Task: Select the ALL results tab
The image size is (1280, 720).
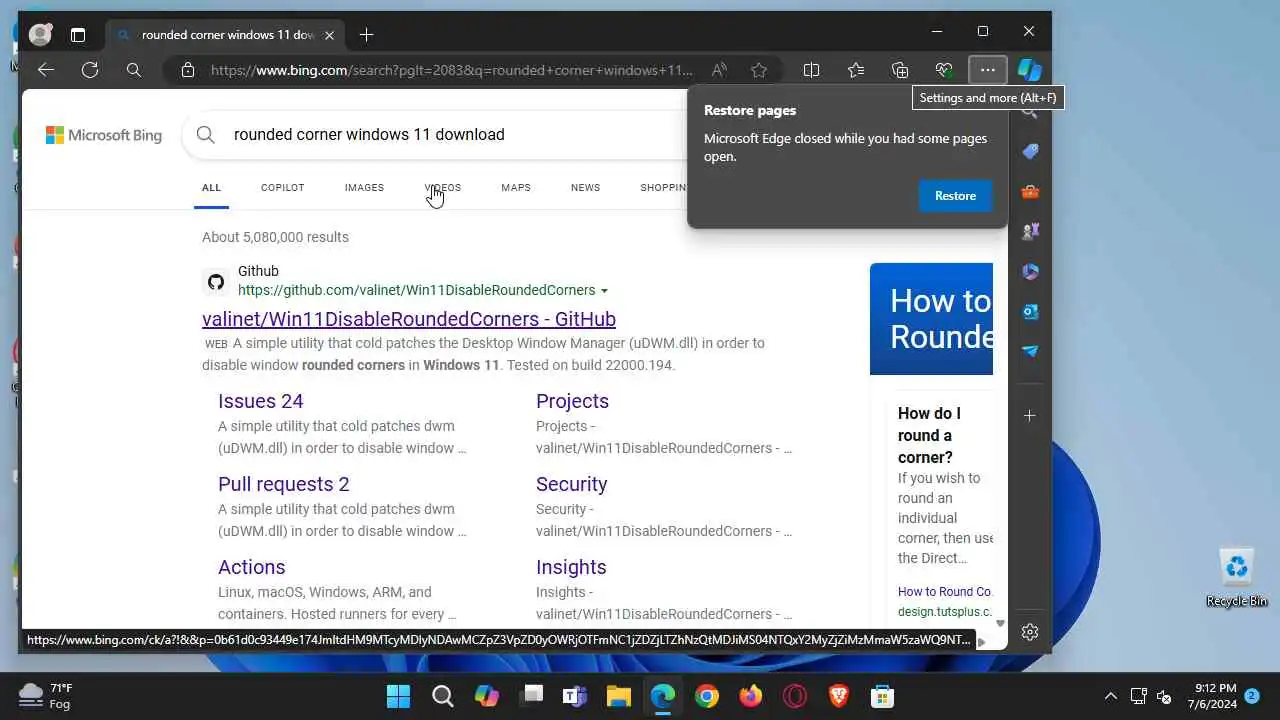Action: [x=211, y=188]
